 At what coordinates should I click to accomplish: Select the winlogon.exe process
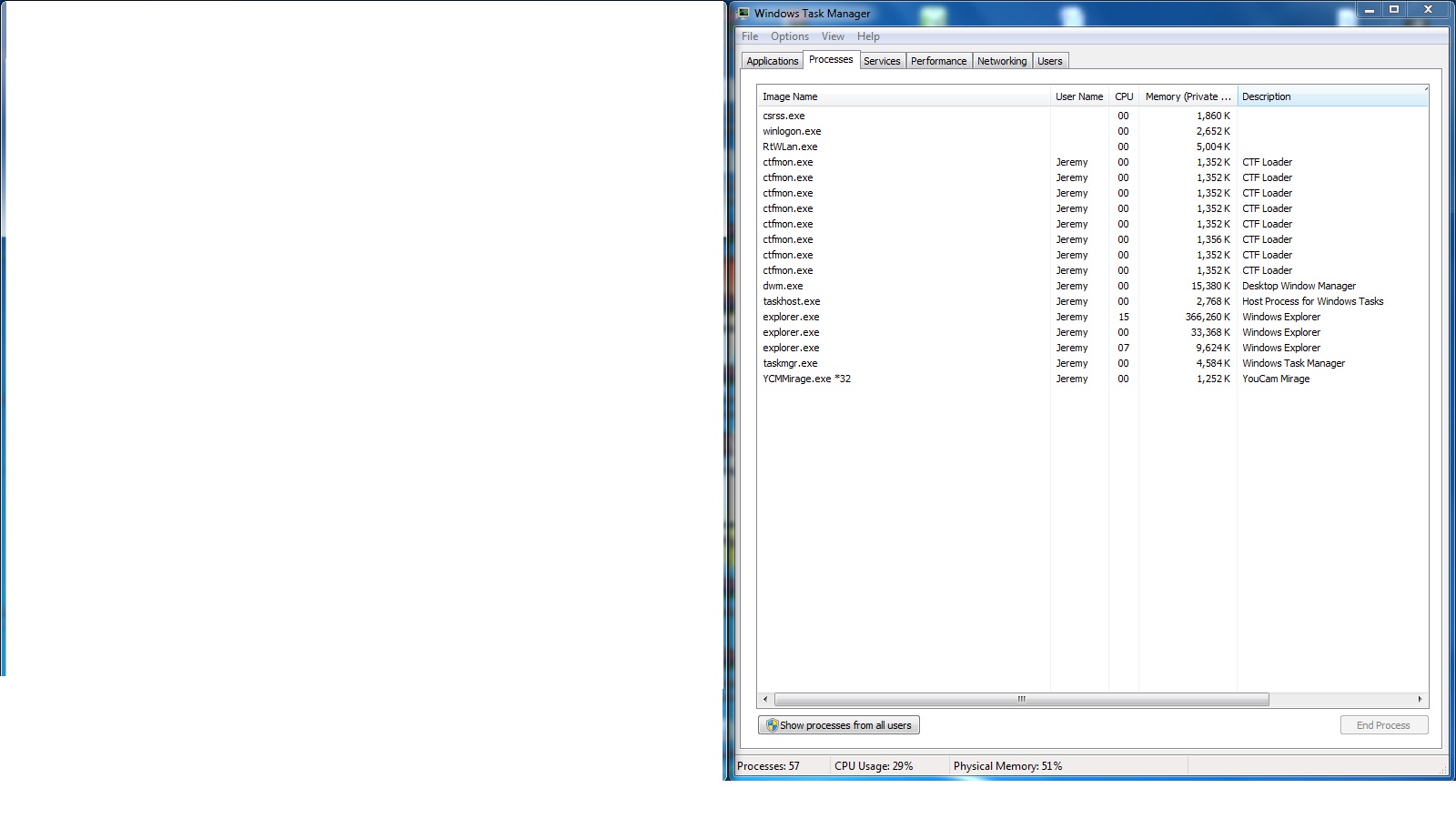click(1092, 131)
